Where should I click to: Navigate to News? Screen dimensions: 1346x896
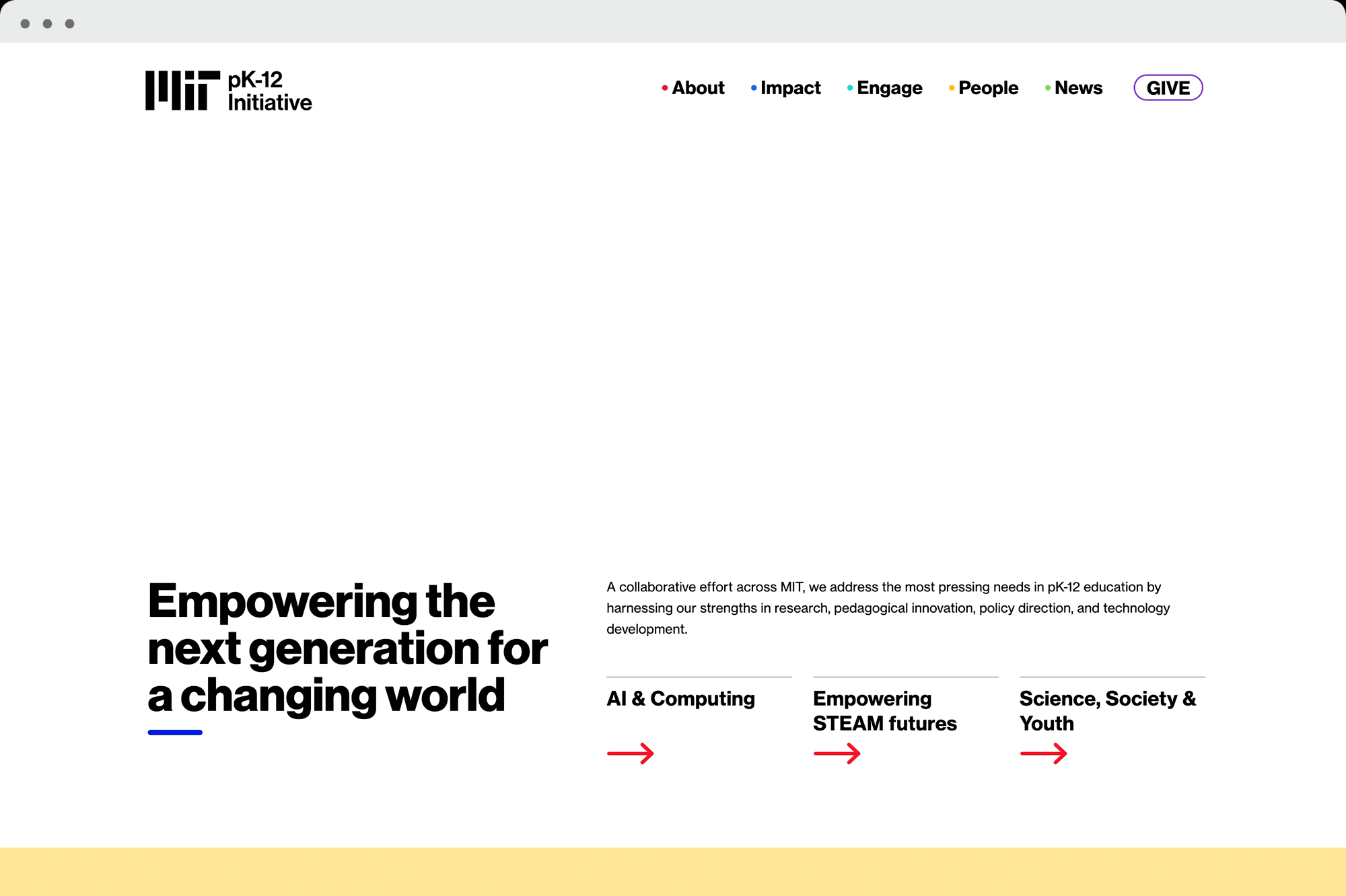pyautogui.click(x=1078, y=88)
